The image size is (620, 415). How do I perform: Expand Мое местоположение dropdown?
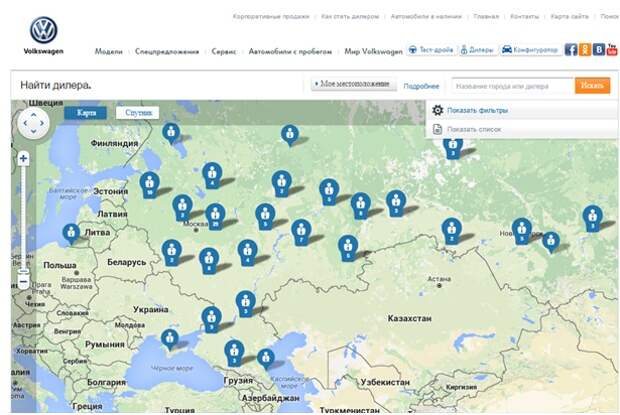coord(354,84)
